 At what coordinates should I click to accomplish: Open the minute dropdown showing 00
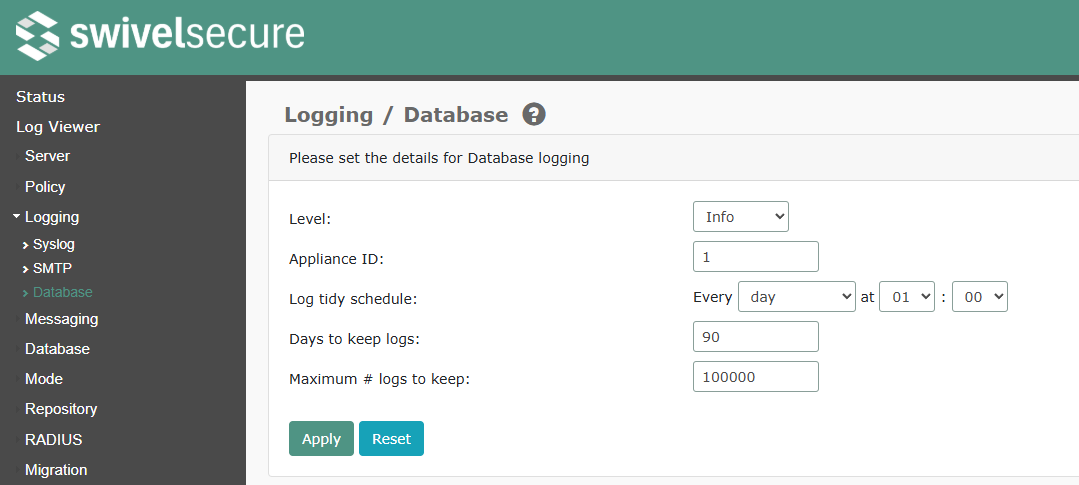pyautogui.click(x=980, y=297)
